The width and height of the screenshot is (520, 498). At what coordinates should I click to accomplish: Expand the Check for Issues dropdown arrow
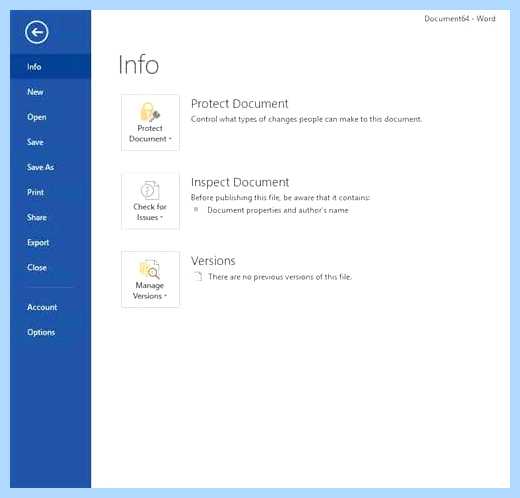tap(161, 217)
